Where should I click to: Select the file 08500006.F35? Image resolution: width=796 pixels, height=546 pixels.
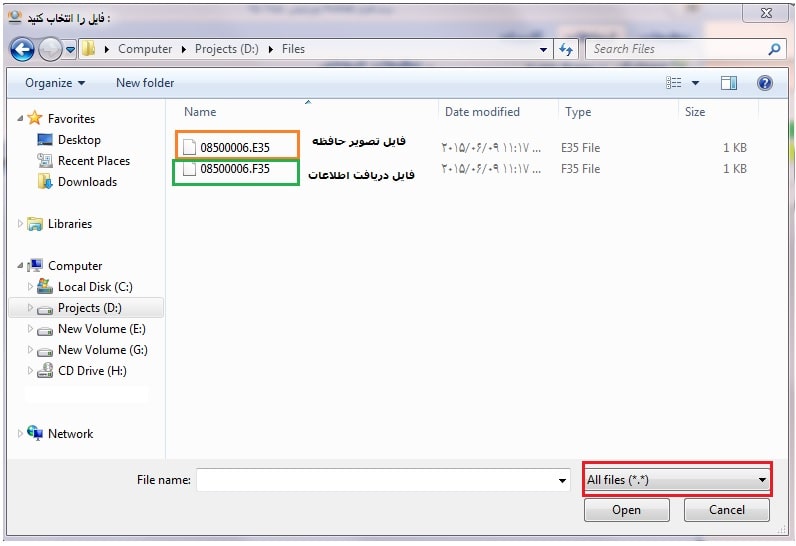235,168
